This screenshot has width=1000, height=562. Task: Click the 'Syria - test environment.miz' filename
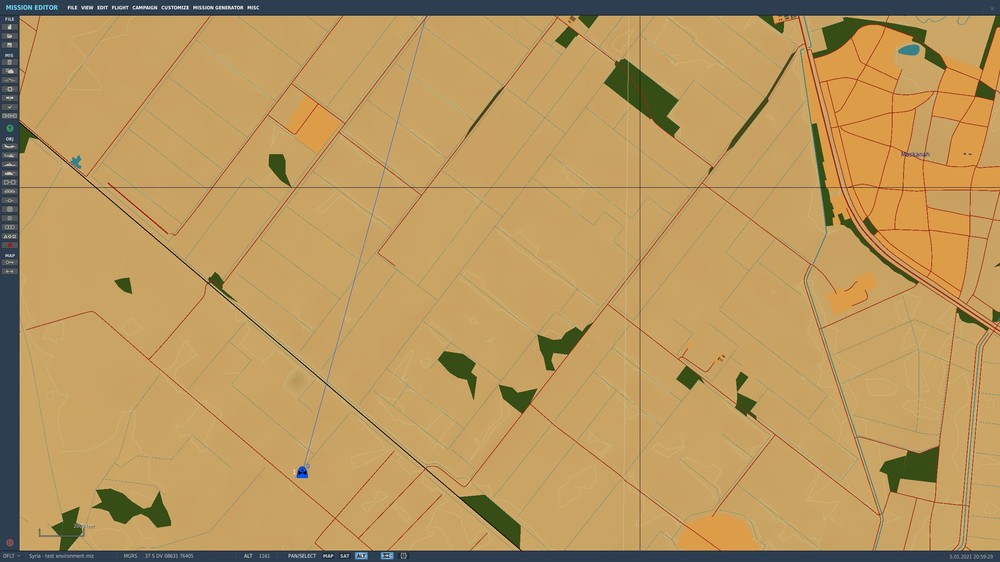(x=61, y=556)
